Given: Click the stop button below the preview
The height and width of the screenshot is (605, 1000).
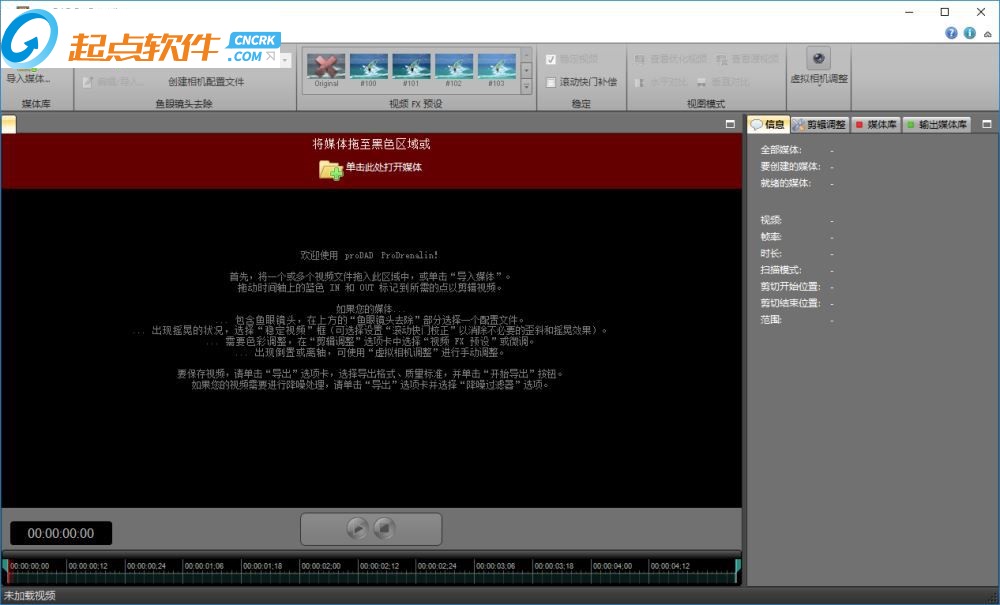Looking at the screenshot, I should click(x=384, y=528).
